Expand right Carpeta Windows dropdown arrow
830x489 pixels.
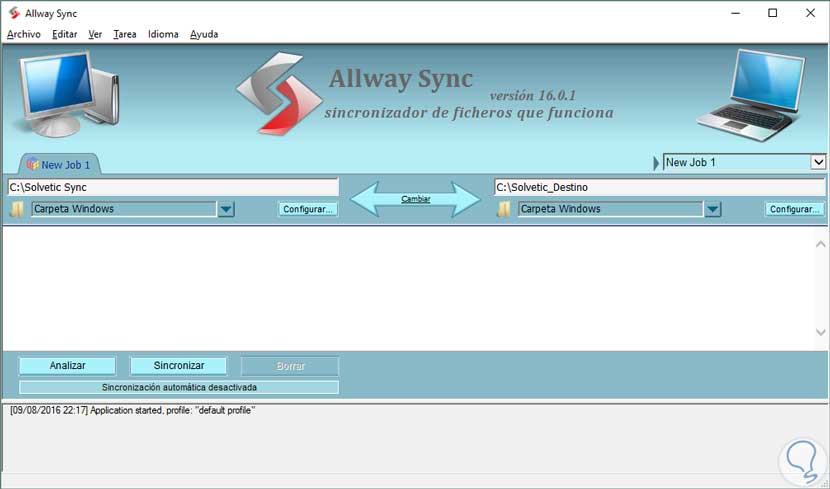712,209
